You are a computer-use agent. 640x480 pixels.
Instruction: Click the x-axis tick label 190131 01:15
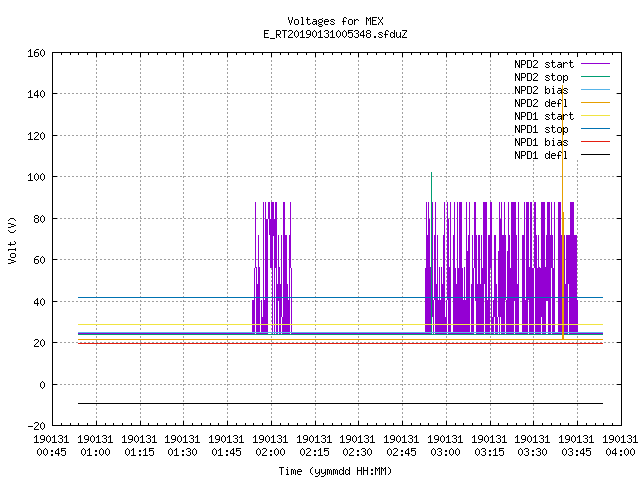[139, 446]
